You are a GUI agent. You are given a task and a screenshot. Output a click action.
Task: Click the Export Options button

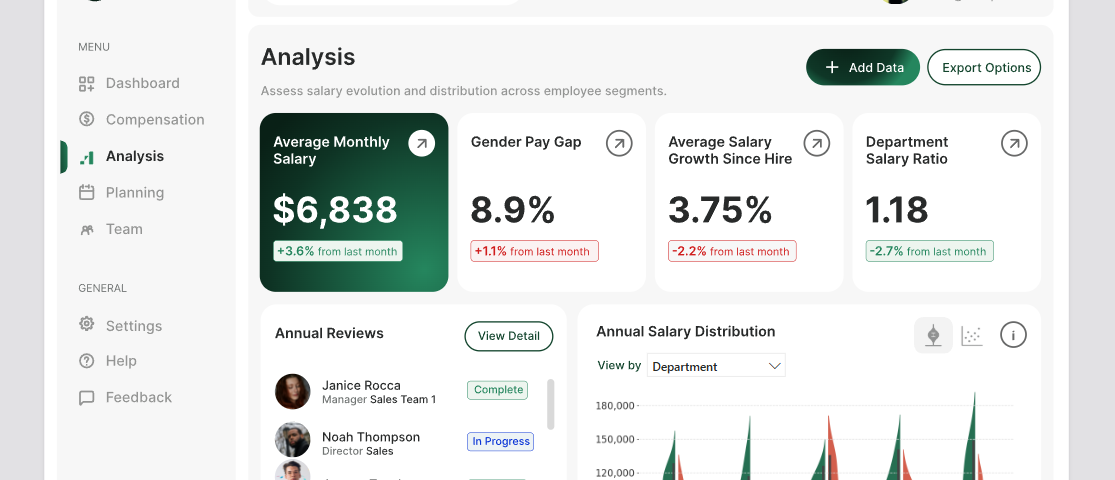click(x=984, y=68)
